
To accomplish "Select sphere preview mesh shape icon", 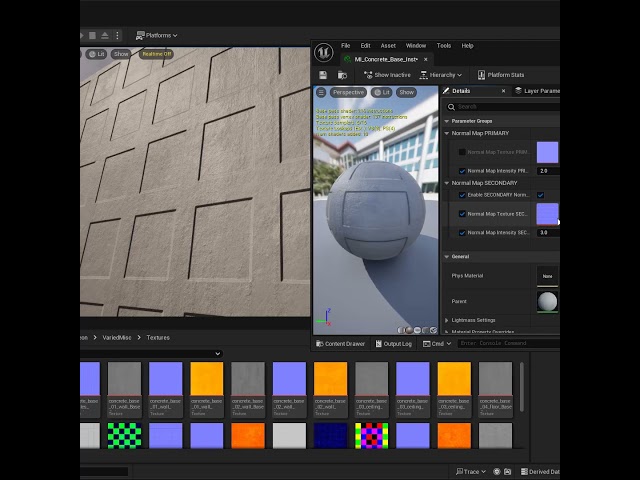I will (409, 330).
